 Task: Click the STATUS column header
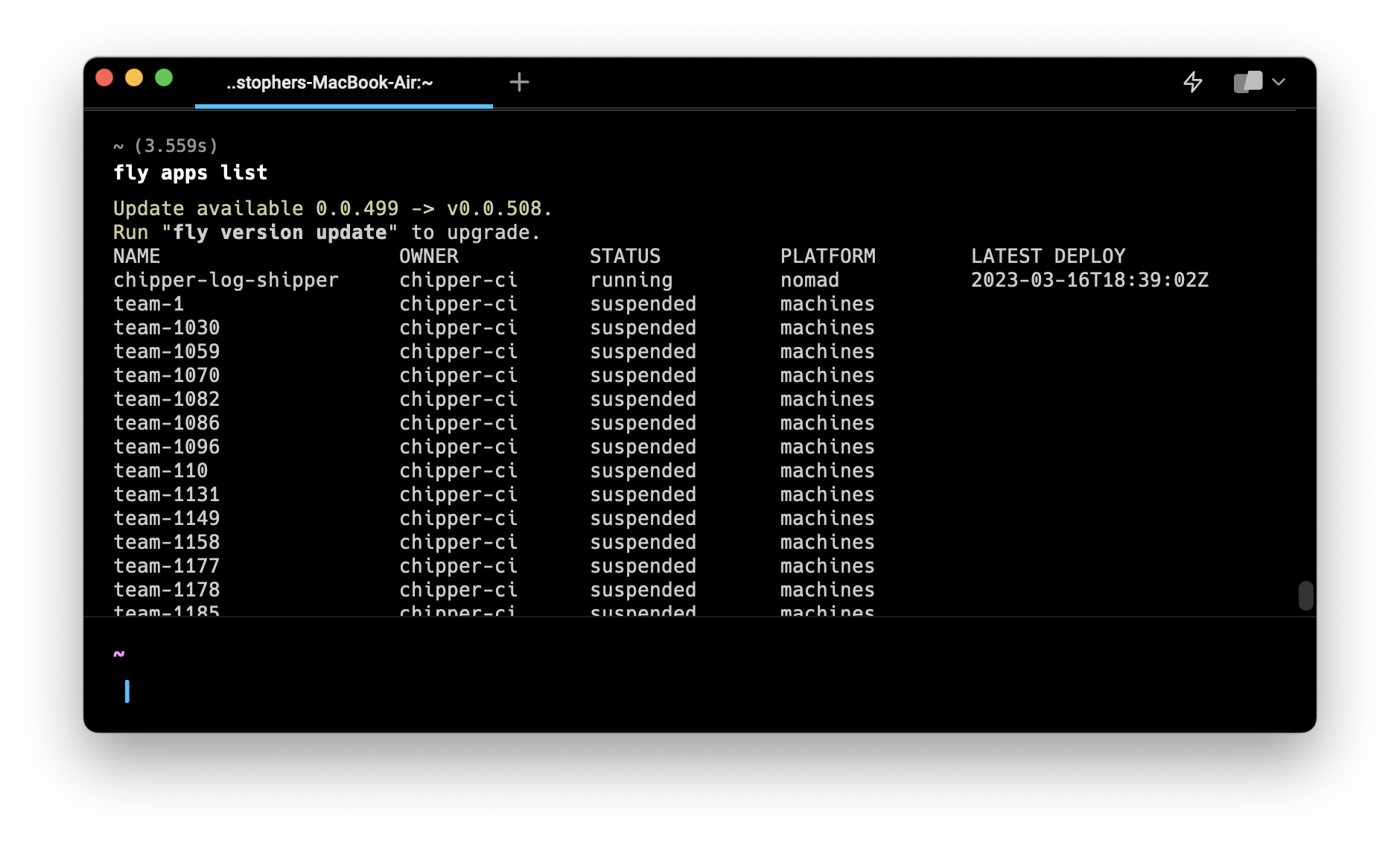(x=625, y=256)
